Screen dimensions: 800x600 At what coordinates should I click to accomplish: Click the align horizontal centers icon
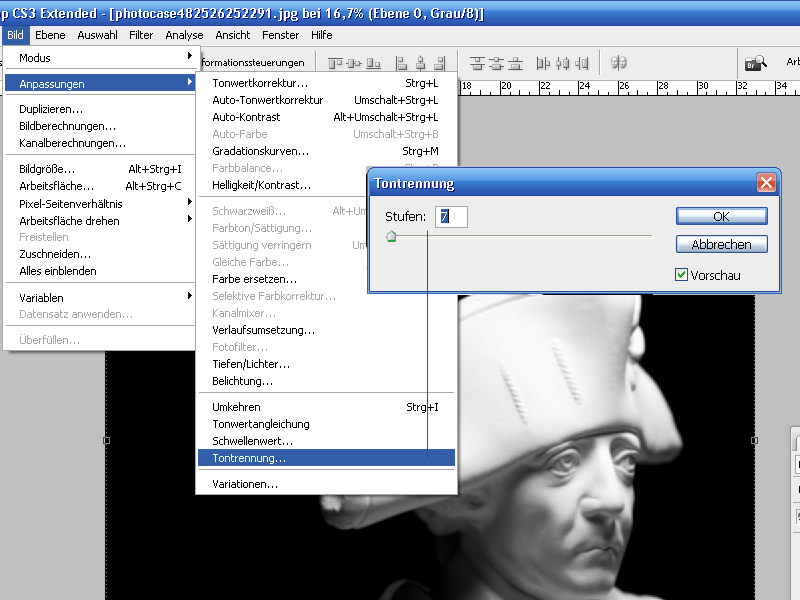coord(420,63)
